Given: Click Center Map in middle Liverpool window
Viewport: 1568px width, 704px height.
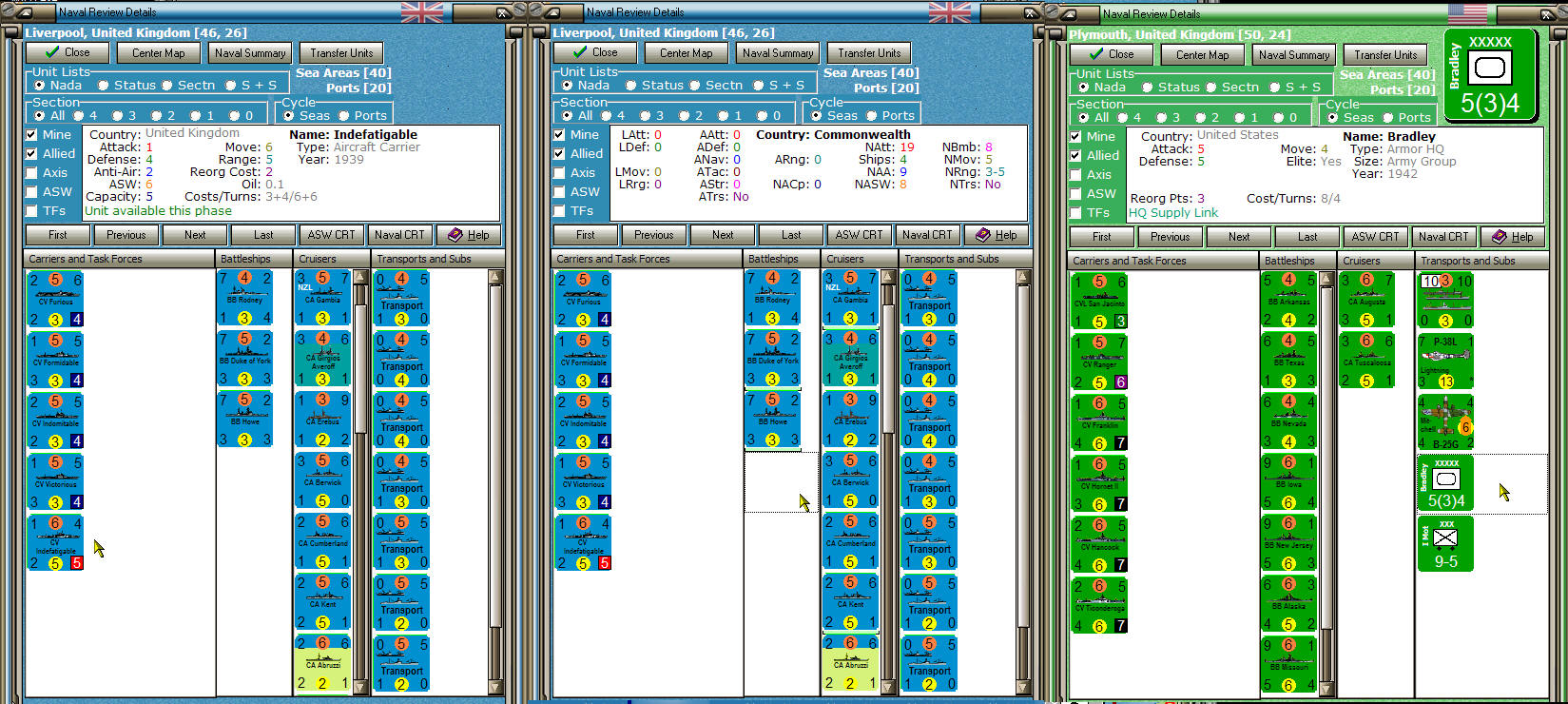Looking at the screenshot, I should click(x=687, y=52).
